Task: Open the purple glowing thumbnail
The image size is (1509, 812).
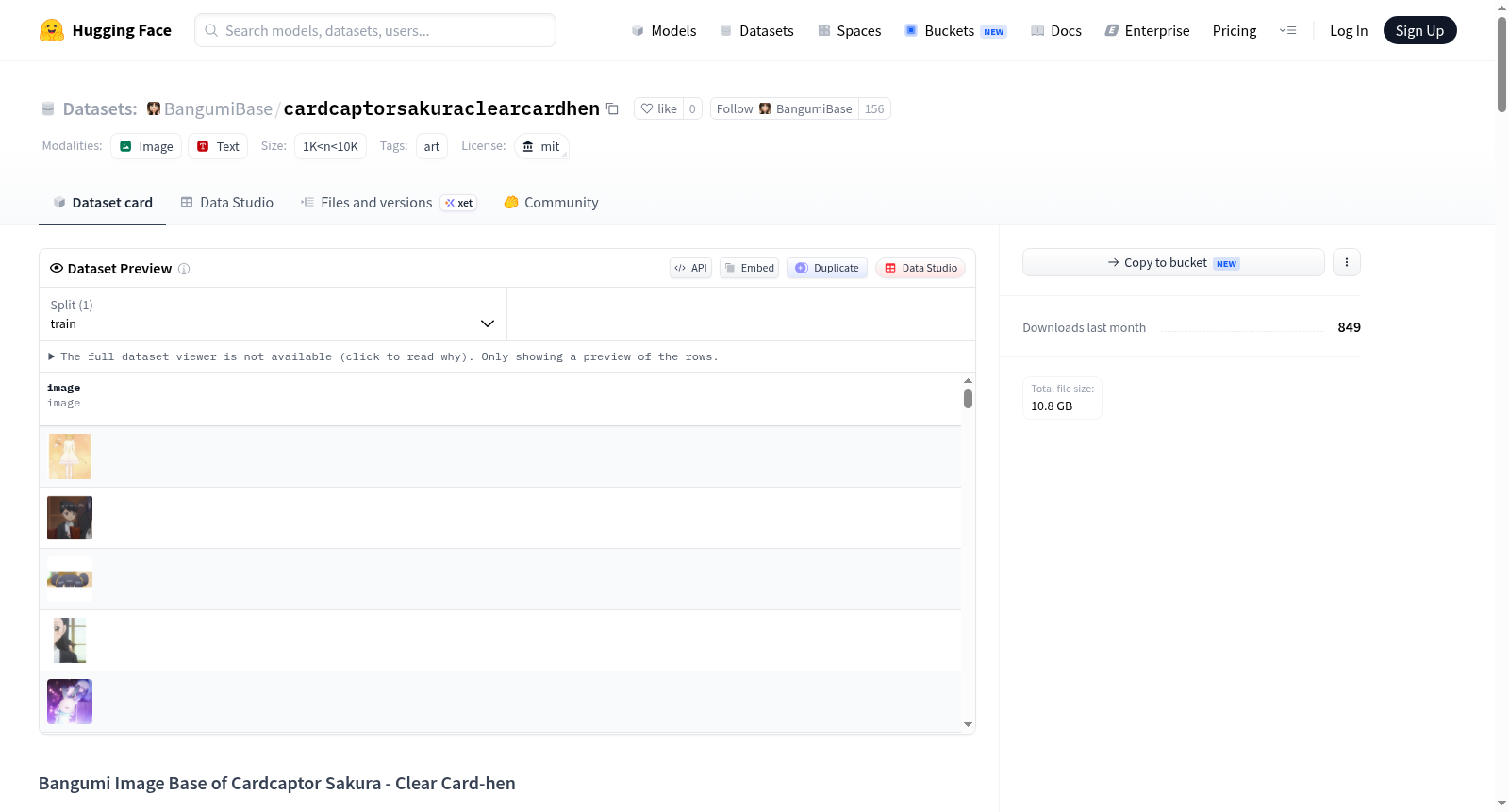Action: [x=70, y=702]
